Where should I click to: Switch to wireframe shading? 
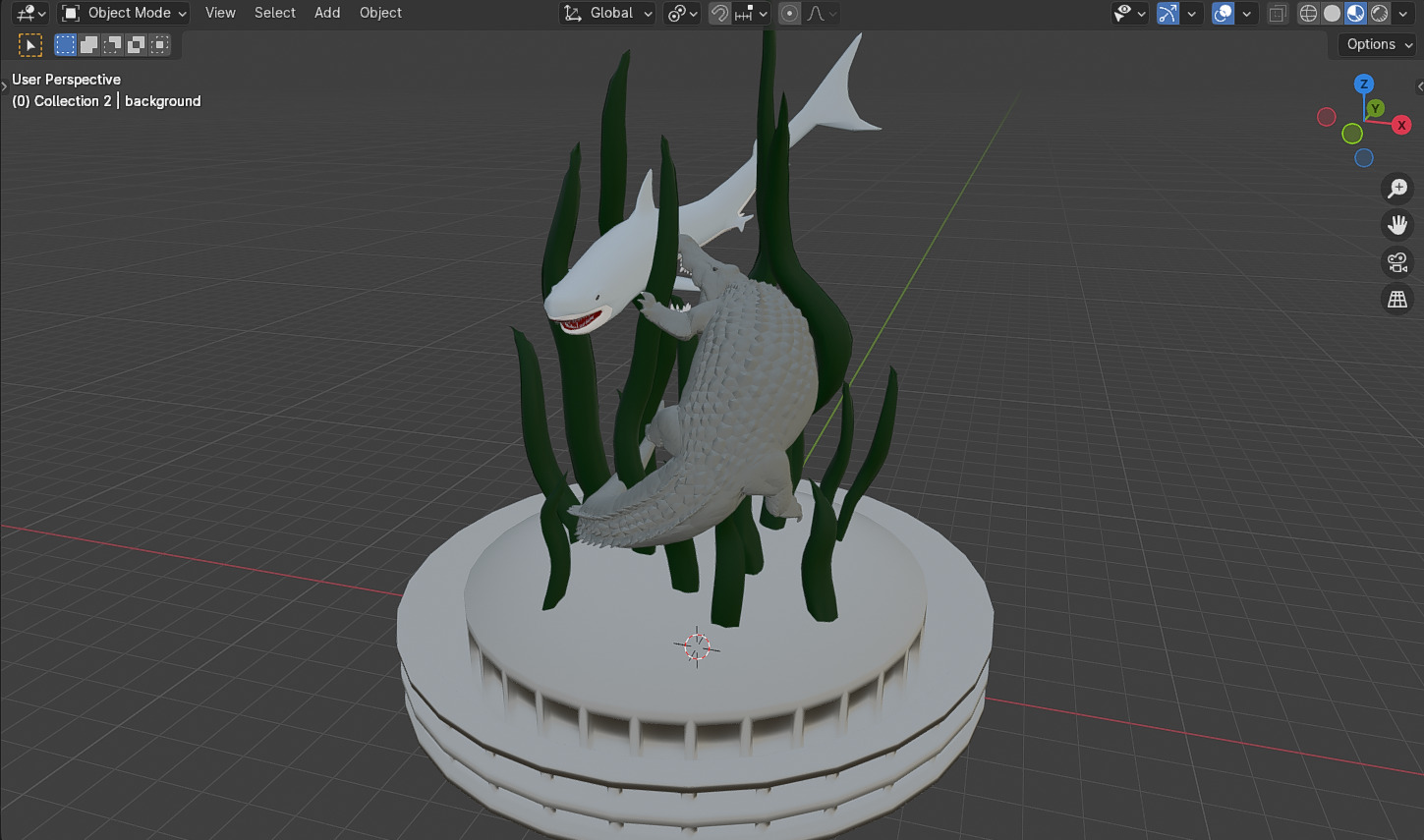pyautogui.click(x=1308, y=13)
